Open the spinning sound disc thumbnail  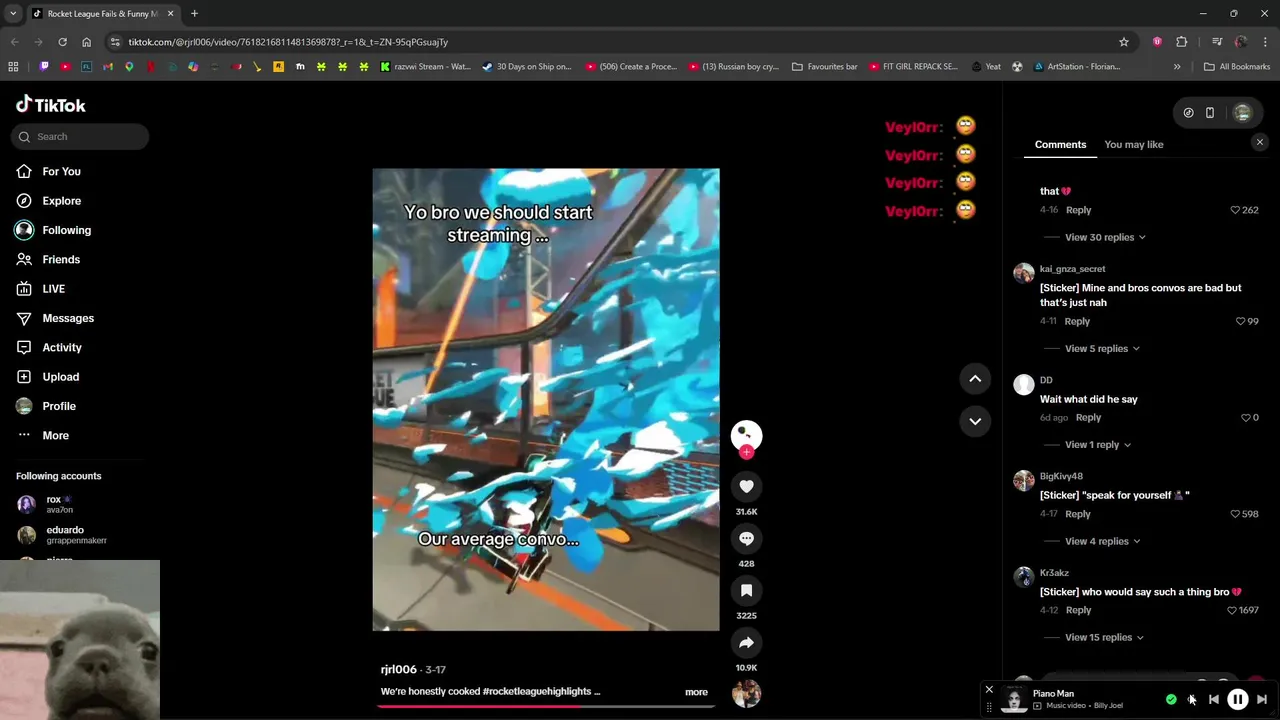tap(746, 693)
